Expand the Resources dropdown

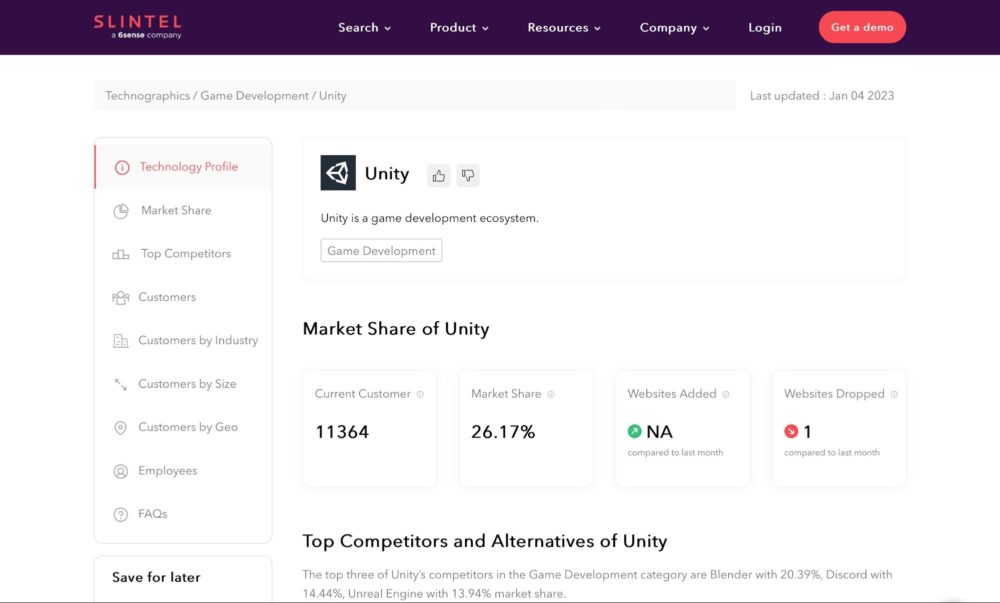tap(563, 28)
